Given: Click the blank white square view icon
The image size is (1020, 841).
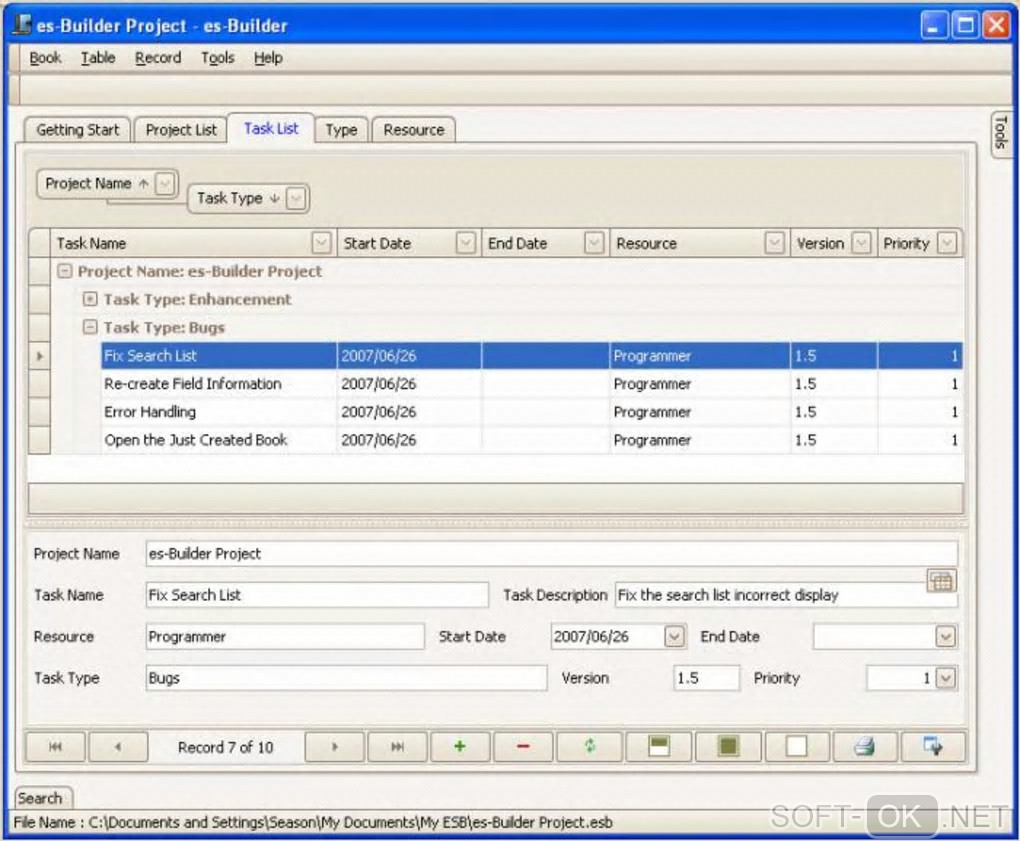Looking at the screenshot, I should click(797, 747).
